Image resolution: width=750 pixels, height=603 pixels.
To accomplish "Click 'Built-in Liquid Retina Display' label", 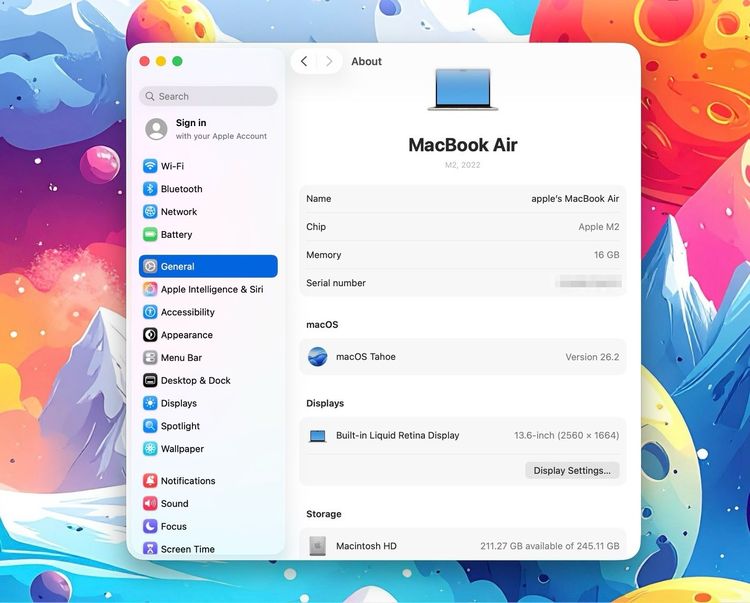I will (x=397, y=436).
